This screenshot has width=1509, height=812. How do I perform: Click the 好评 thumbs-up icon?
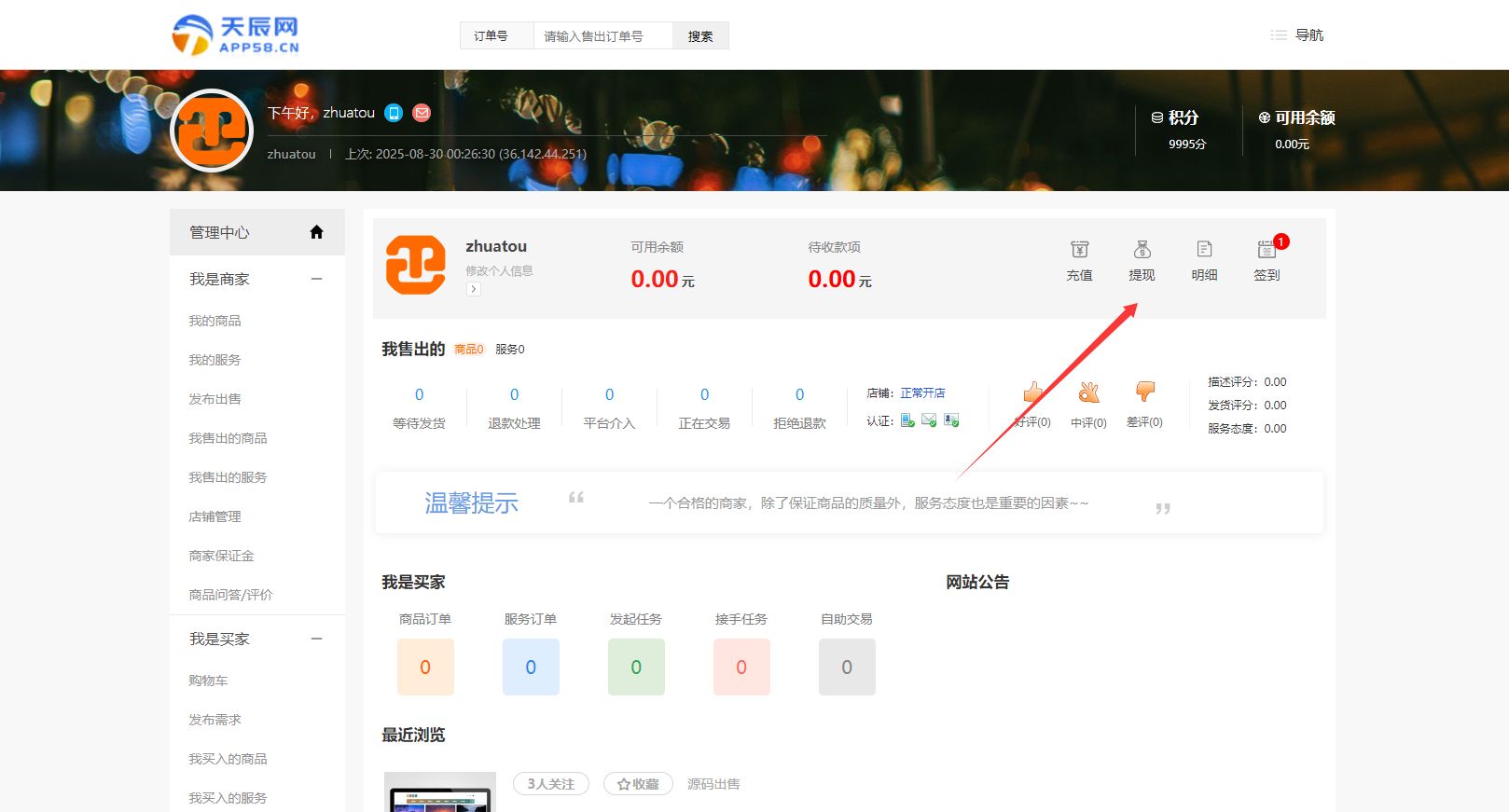point(1032,392)
